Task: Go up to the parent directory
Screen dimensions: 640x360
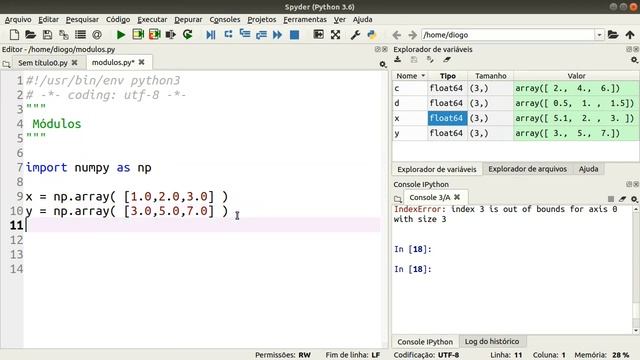Action: tap(630, 35)
